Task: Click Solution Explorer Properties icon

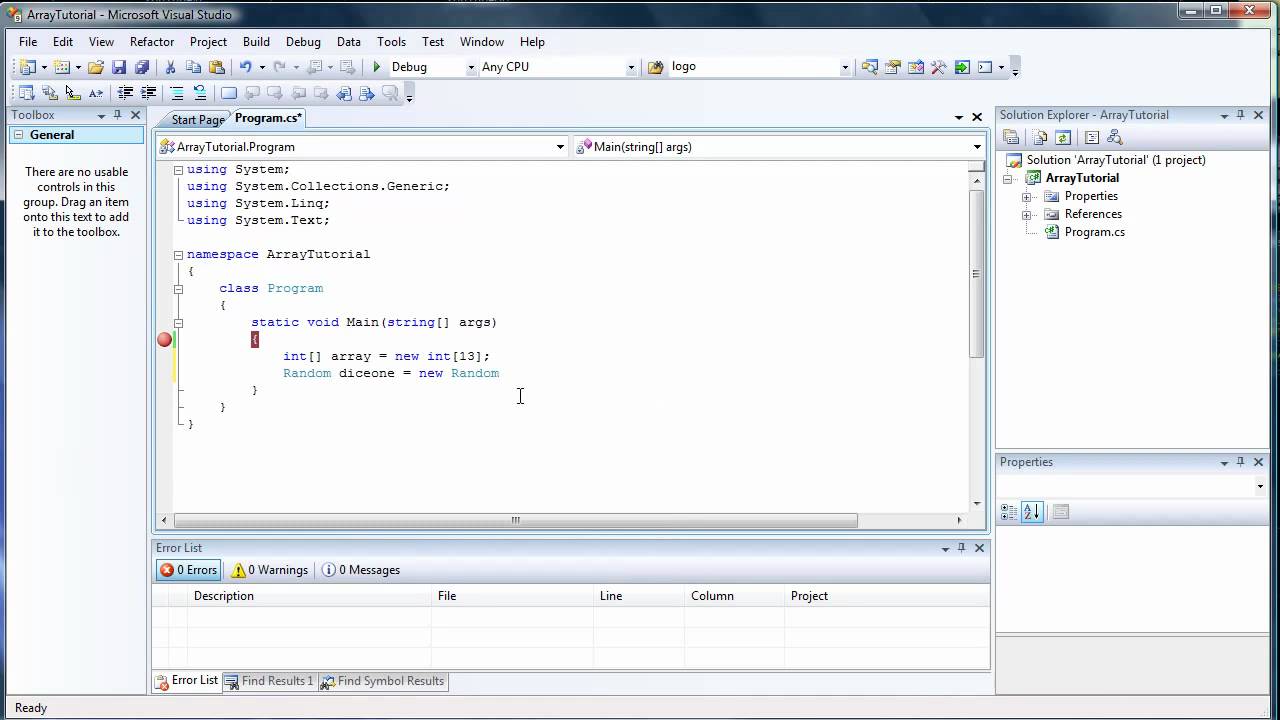Action: [x=1011, y=137]
